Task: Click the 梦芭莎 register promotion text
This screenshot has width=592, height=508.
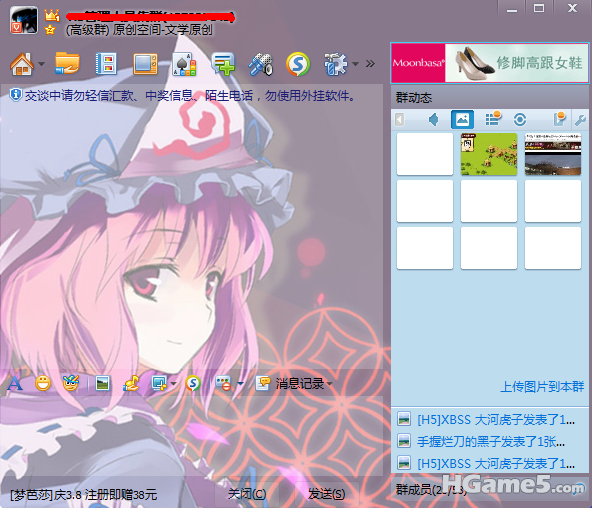Action: pos(83,495)
